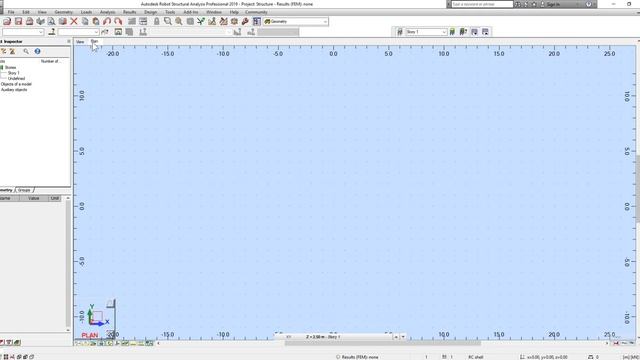Click the blue info icon in the Inspector panel

(38, 51)
